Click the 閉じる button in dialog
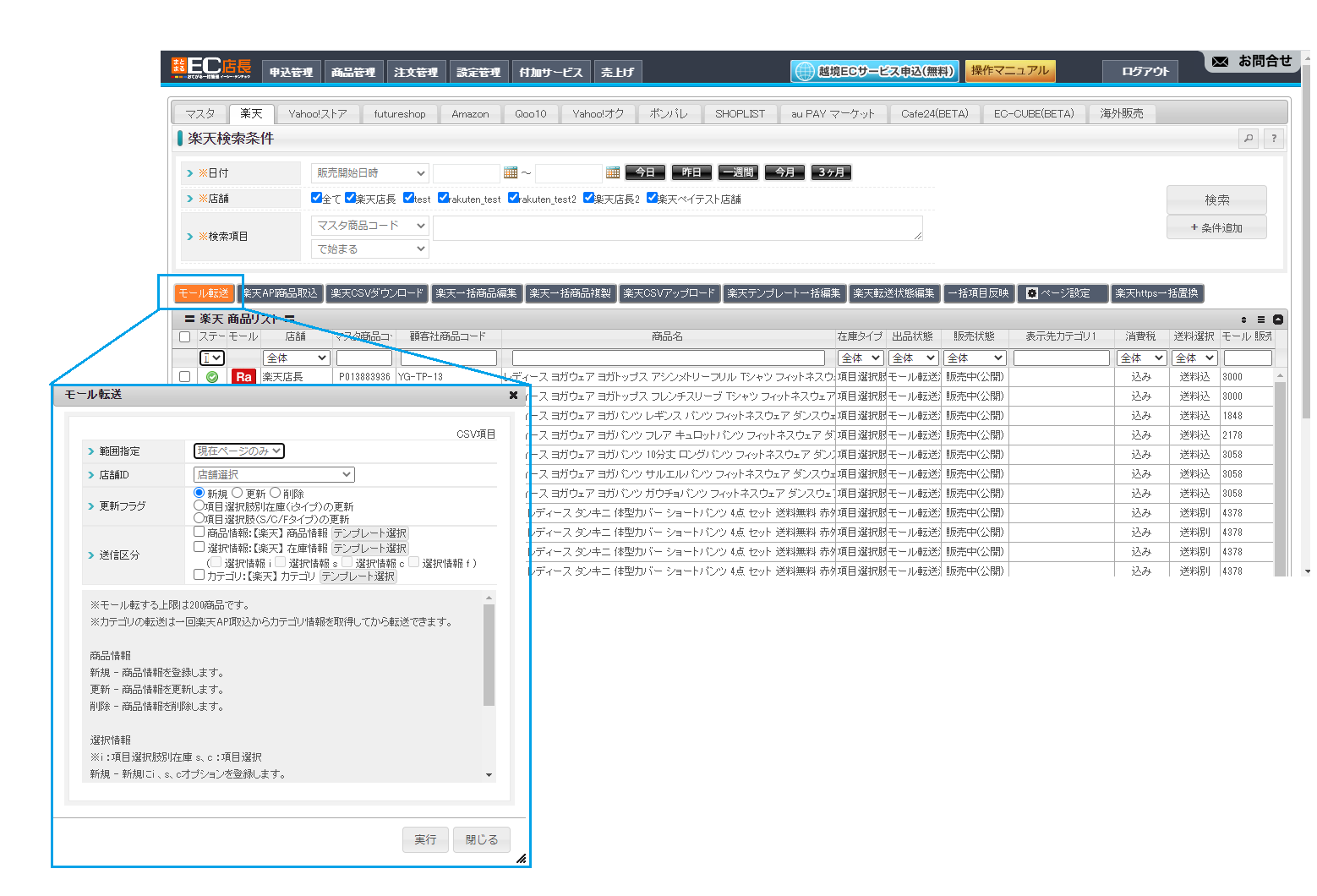Screen dimensions: 1317x896 pos(482,839)
